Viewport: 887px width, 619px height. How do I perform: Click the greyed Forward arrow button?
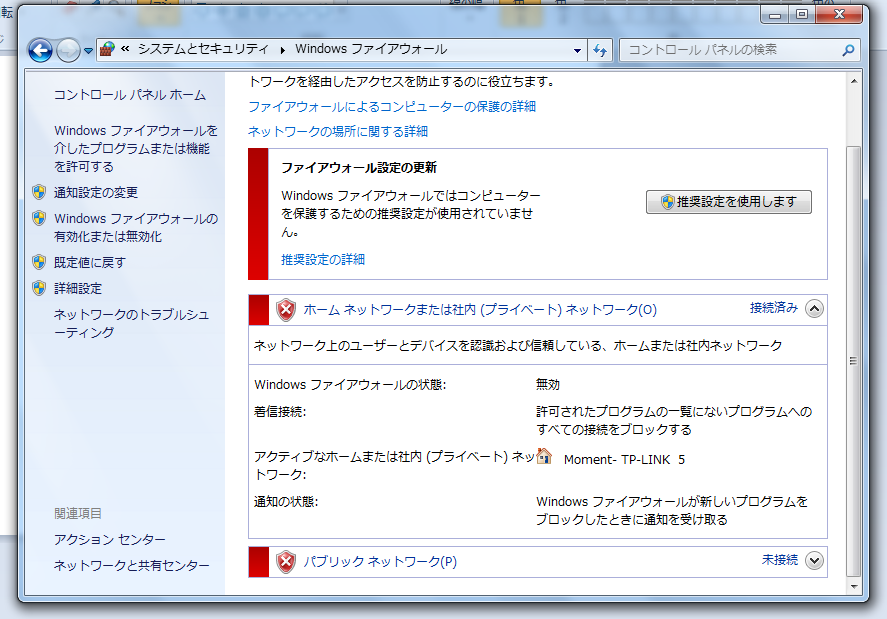pyautogui.click(x=68, y=50)
